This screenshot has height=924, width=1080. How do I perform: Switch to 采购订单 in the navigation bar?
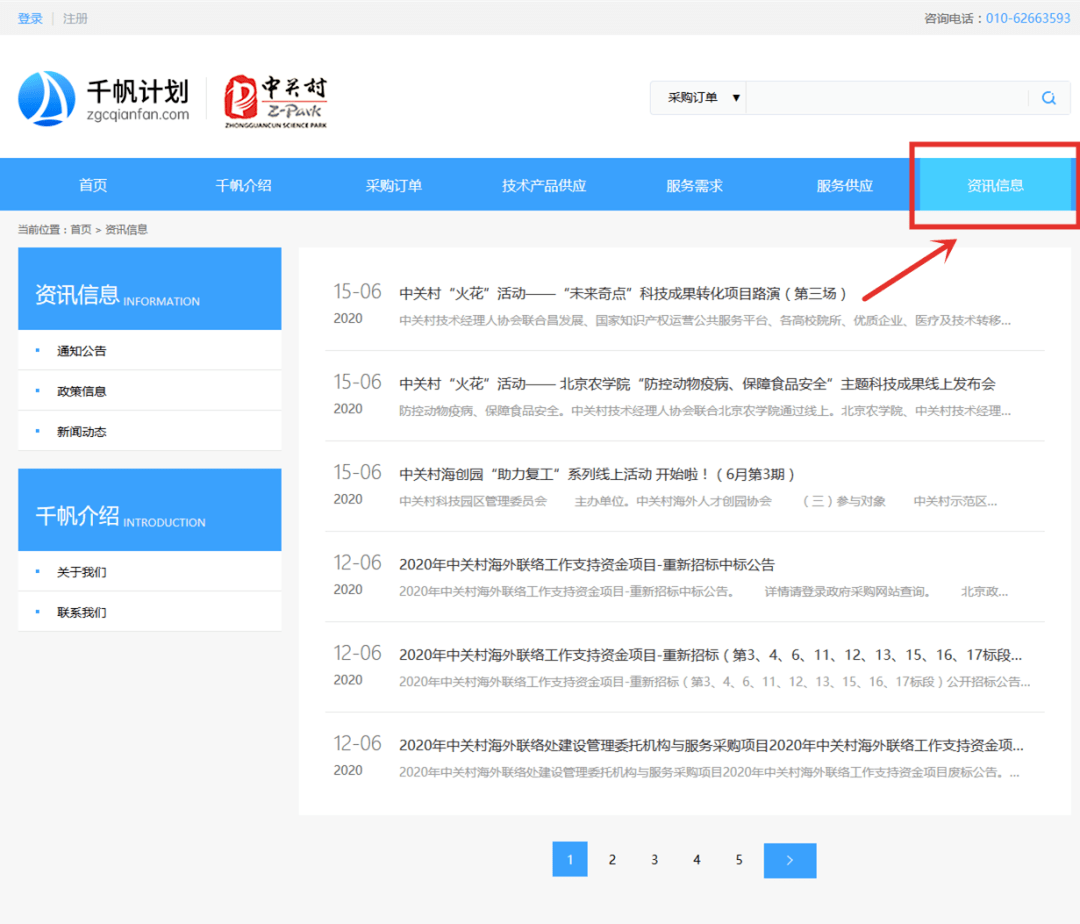tap(393, 185)
